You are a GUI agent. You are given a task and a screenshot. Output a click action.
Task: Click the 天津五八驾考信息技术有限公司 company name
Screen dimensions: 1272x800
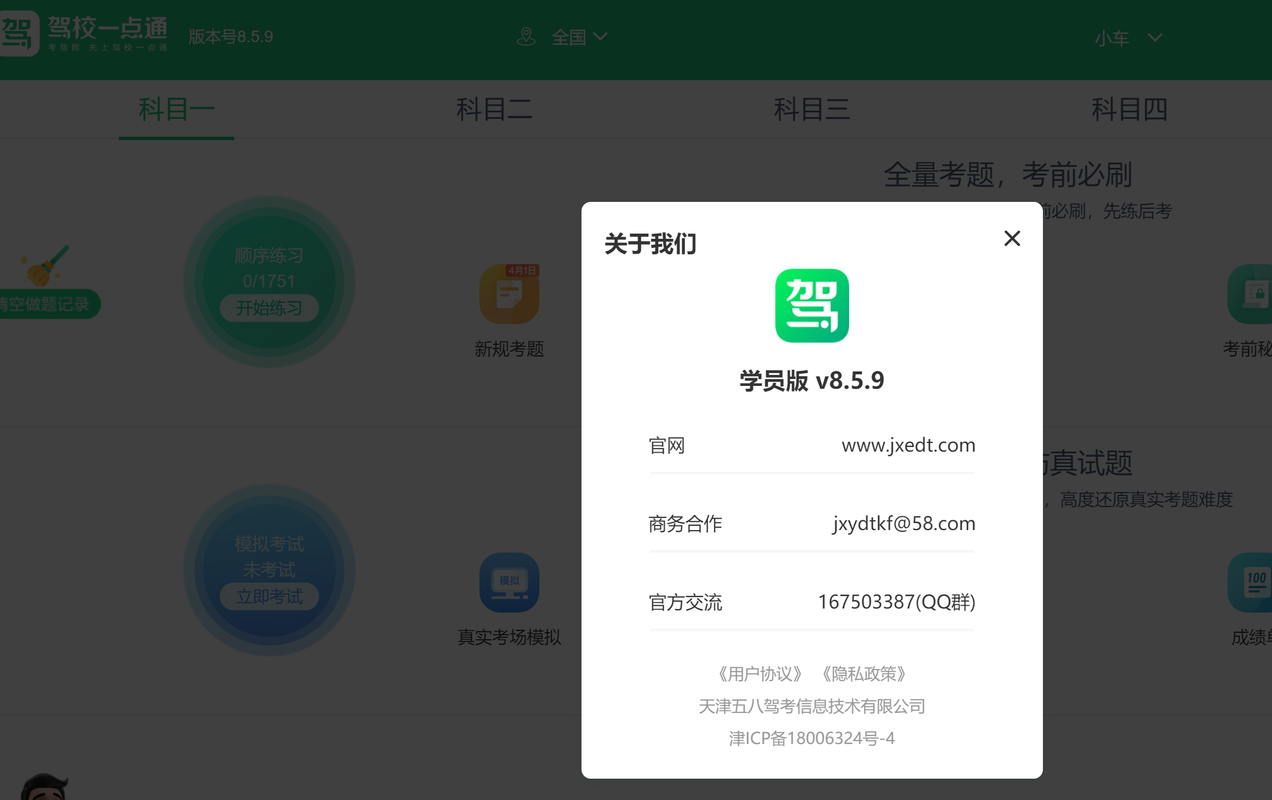[812, 706]
